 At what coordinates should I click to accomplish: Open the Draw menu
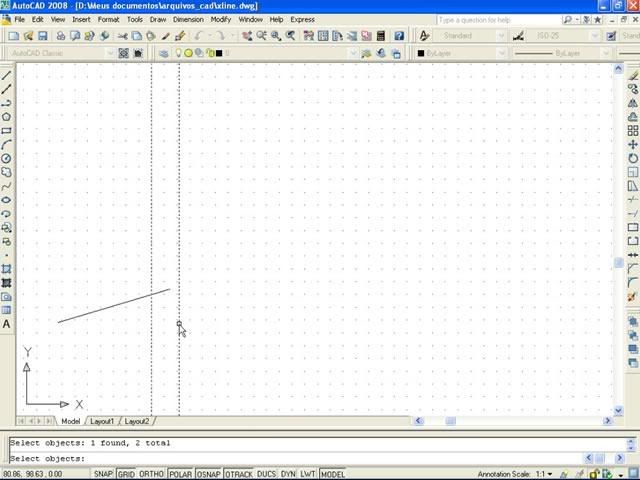click(158, 20)
